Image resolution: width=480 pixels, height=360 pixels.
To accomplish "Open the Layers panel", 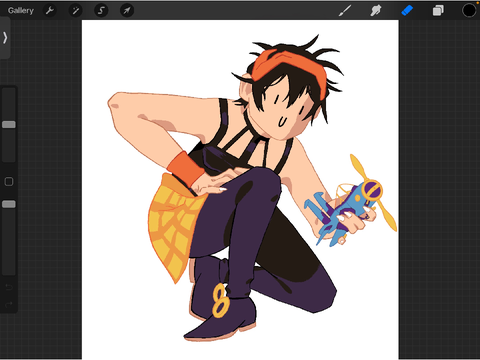I will [x=438, y=11].
